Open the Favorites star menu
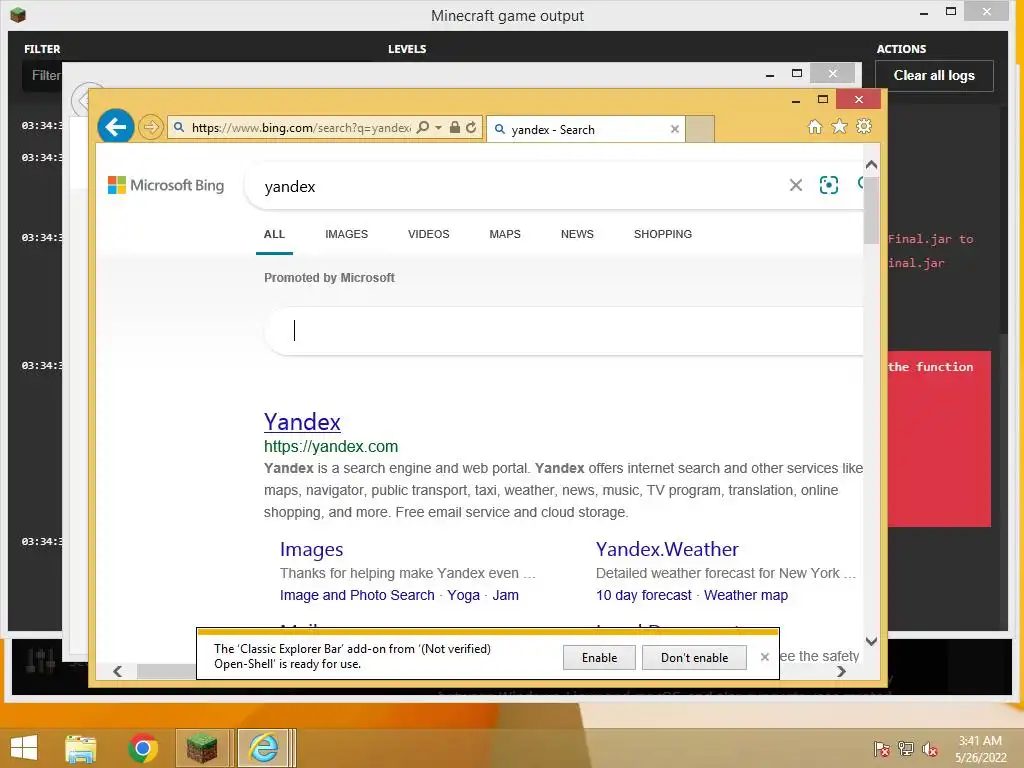The image size is (1024, 768). pyautogui.click(x=839, y=127)
